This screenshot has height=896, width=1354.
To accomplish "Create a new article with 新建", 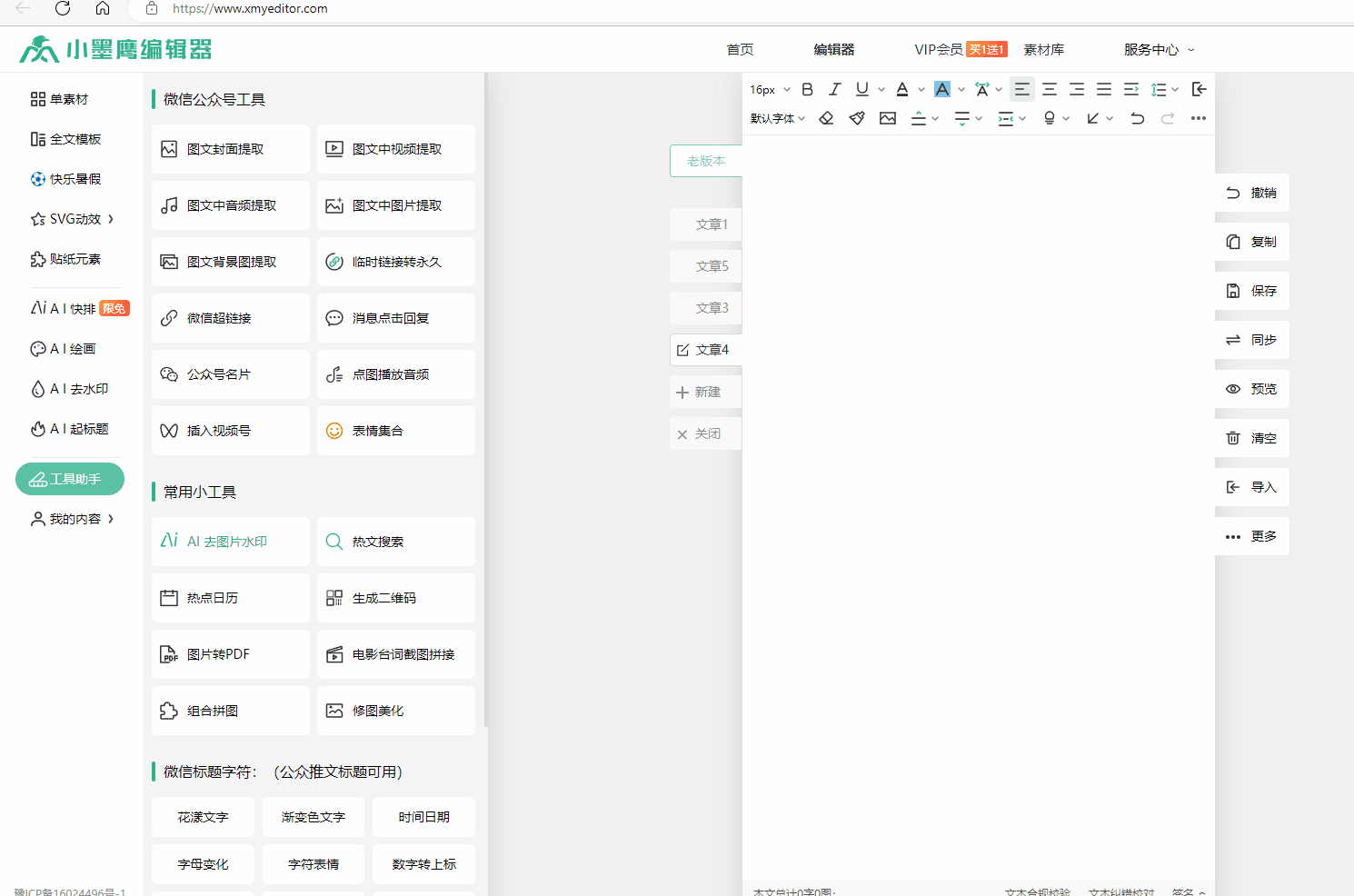I will 706,392.
